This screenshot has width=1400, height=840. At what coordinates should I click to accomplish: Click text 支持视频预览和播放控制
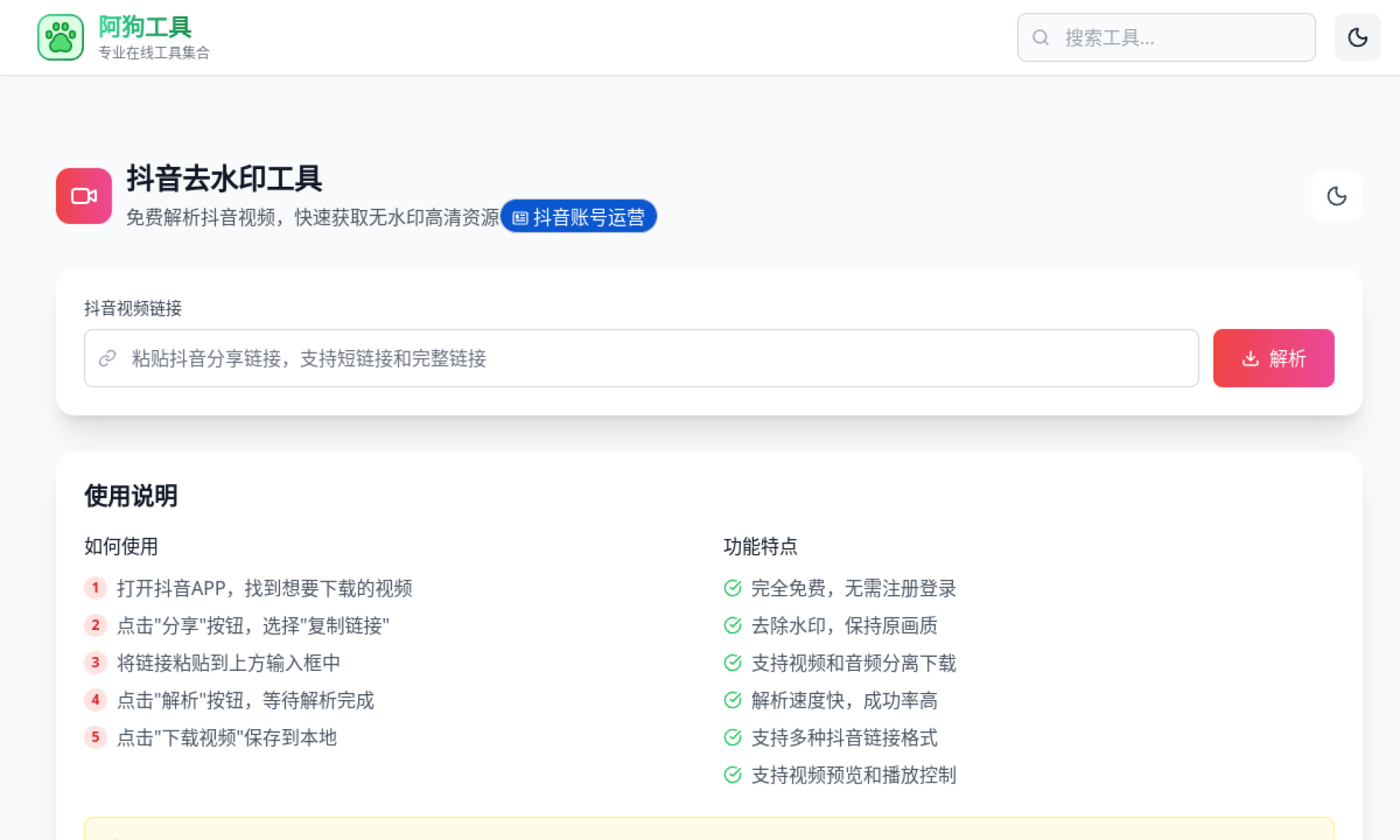coord(854,774)
